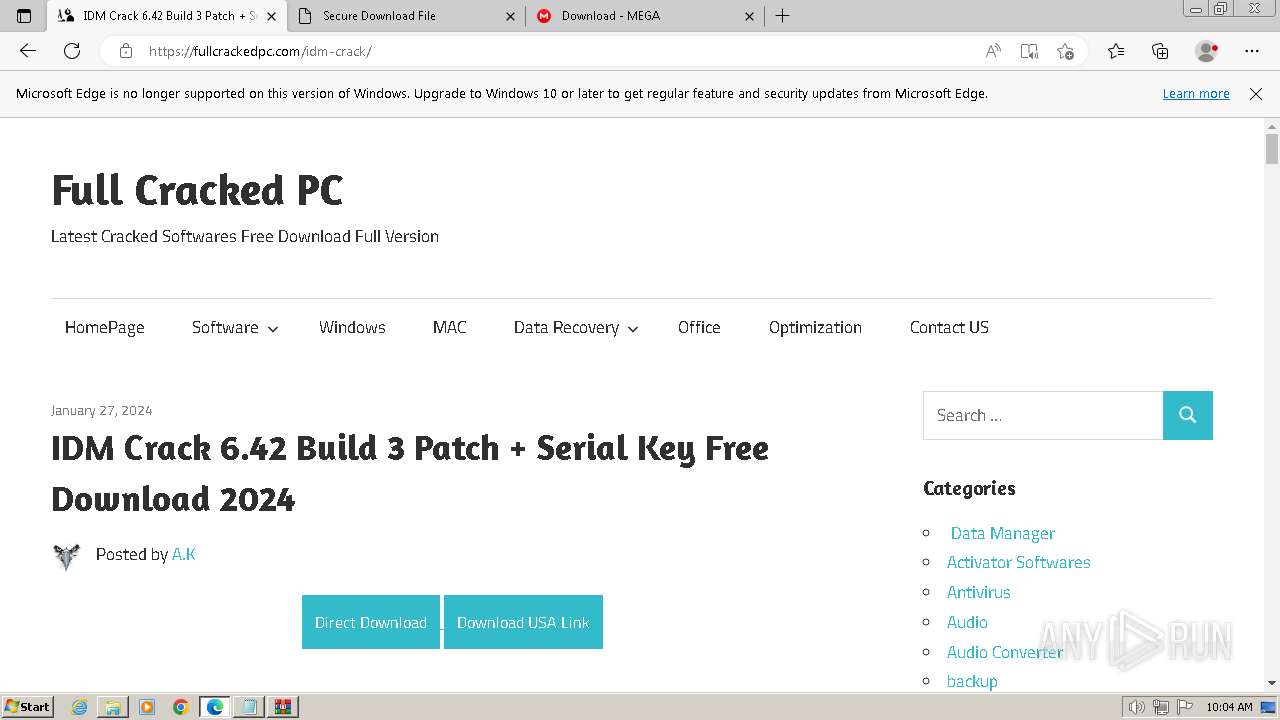Go to HomePage menu item
The width and height of the screenshot is (1280, 720).
(x=105, y=327)
